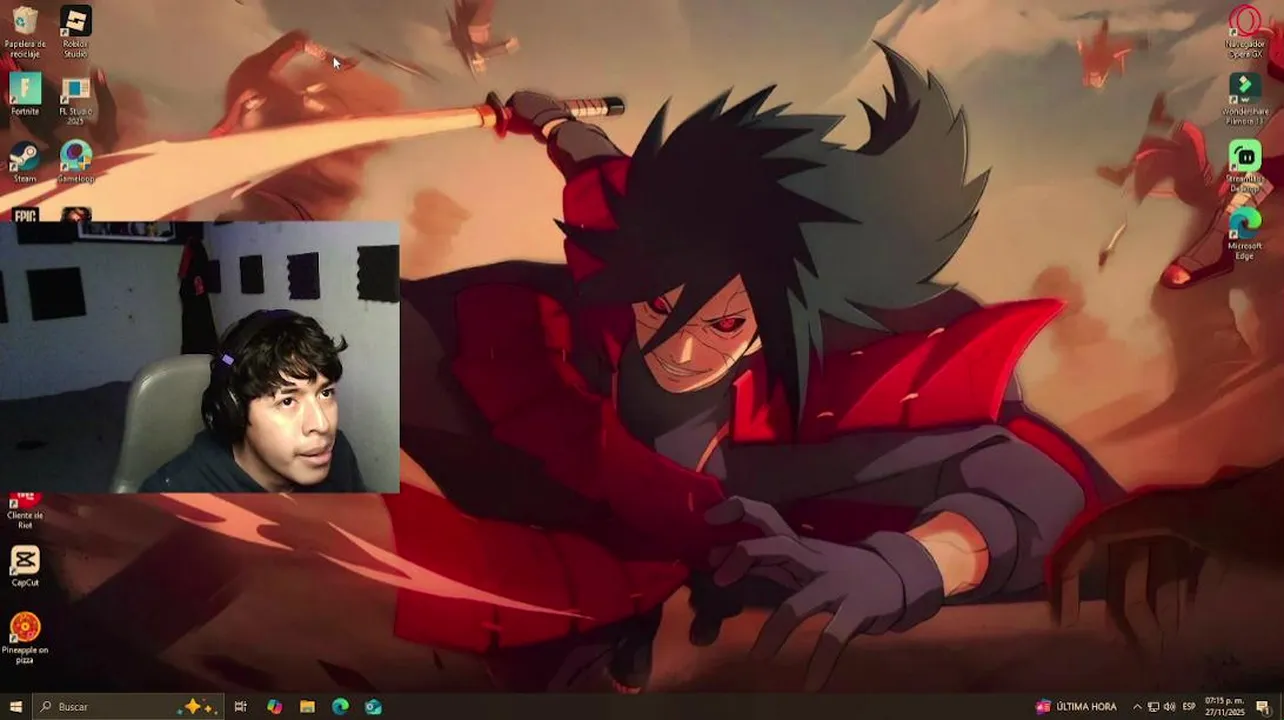Screen dimensions: 1284x720
Task: Show hidden system tray icons
Action: click(x=1137, y=707)
